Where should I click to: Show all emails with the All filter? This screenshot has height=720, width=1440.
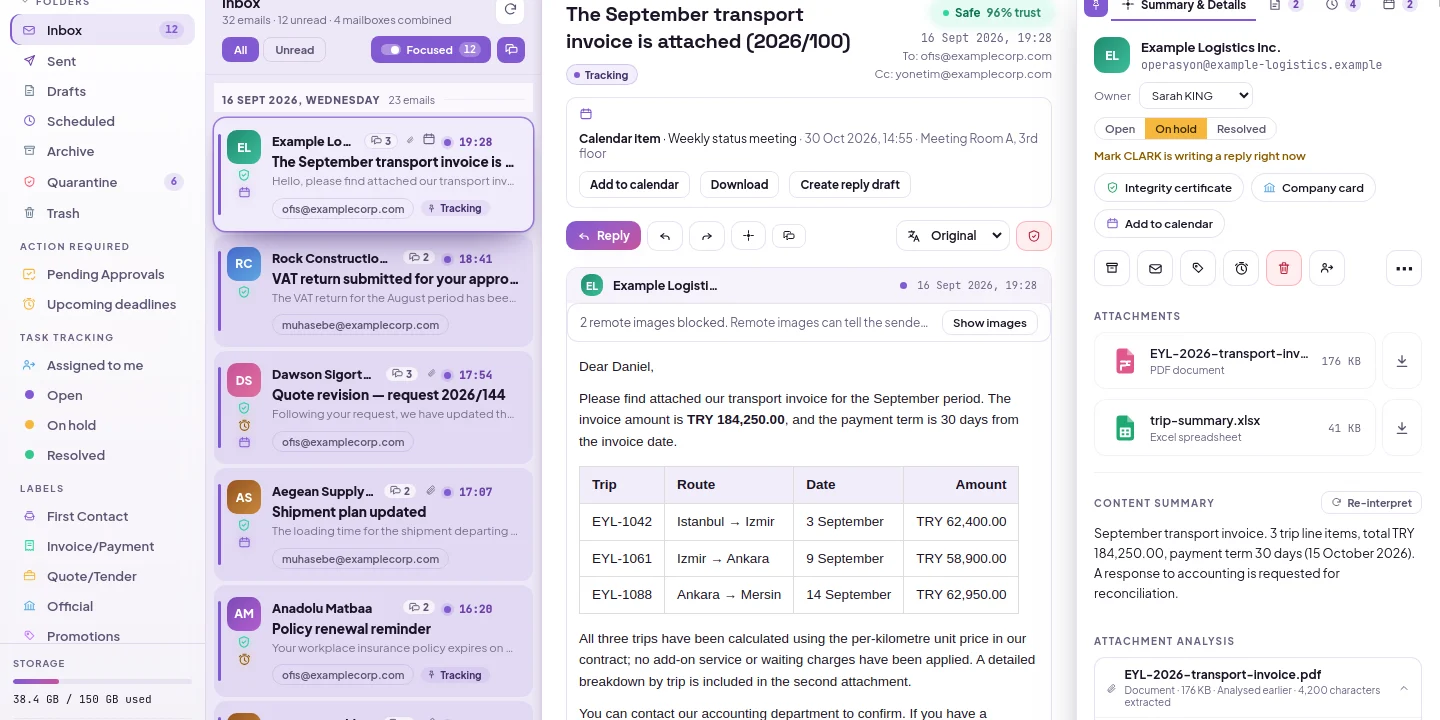pos(241,50)
